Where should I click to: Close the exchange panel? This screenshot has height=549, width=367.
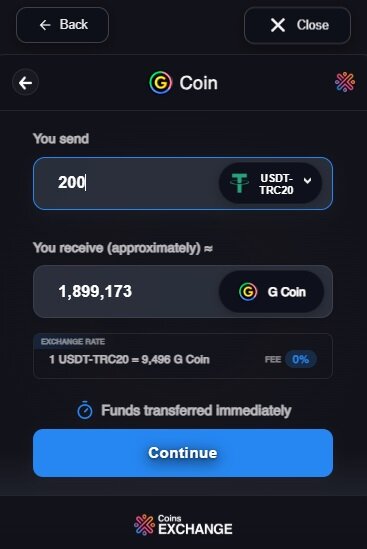click(x=297, y=26)
